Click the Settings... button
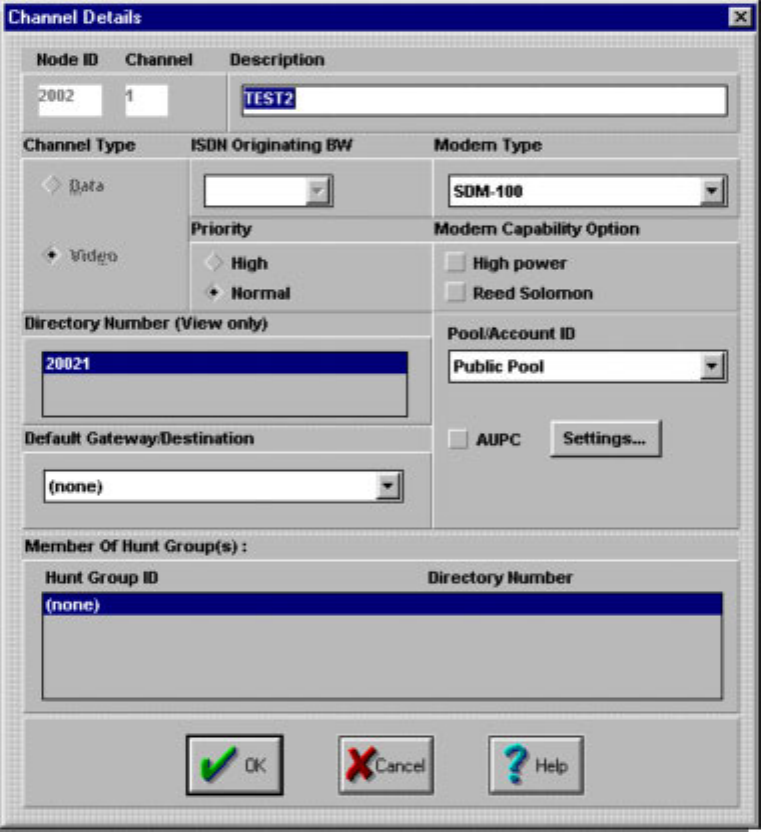Image resolution: width=761 pixels, height=832 pixels. point(605,439)
